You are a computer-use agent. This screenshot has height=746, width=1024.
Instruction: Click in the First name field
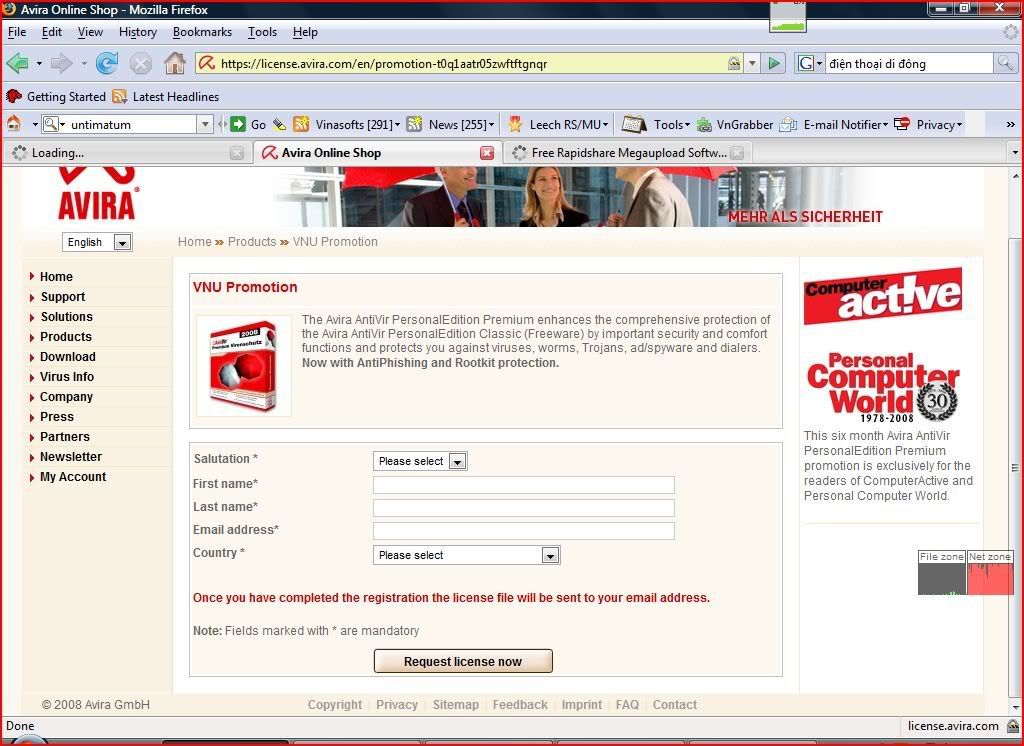click(524, 485)
